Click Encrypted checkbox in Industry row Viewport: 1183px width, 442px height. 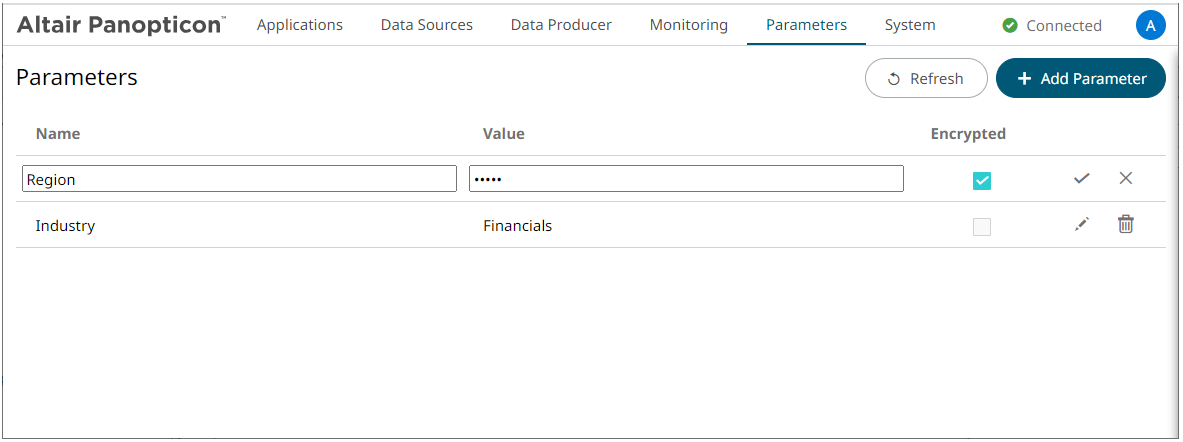pos(982,226)
